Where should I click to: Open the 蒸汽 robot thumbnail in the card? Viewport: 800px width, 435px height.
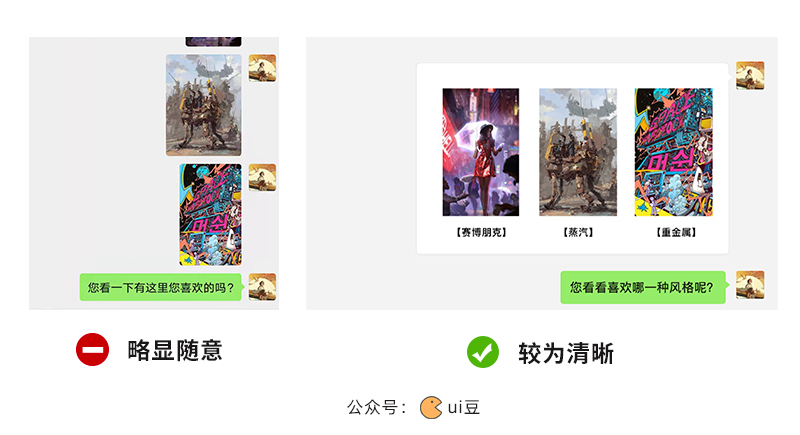(x=578, y=152)
